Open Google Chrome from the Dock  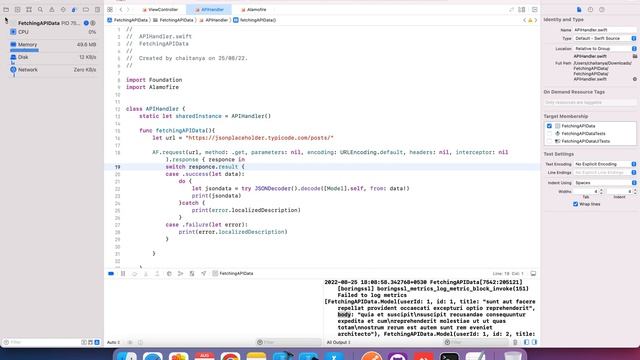coord(230,356)
